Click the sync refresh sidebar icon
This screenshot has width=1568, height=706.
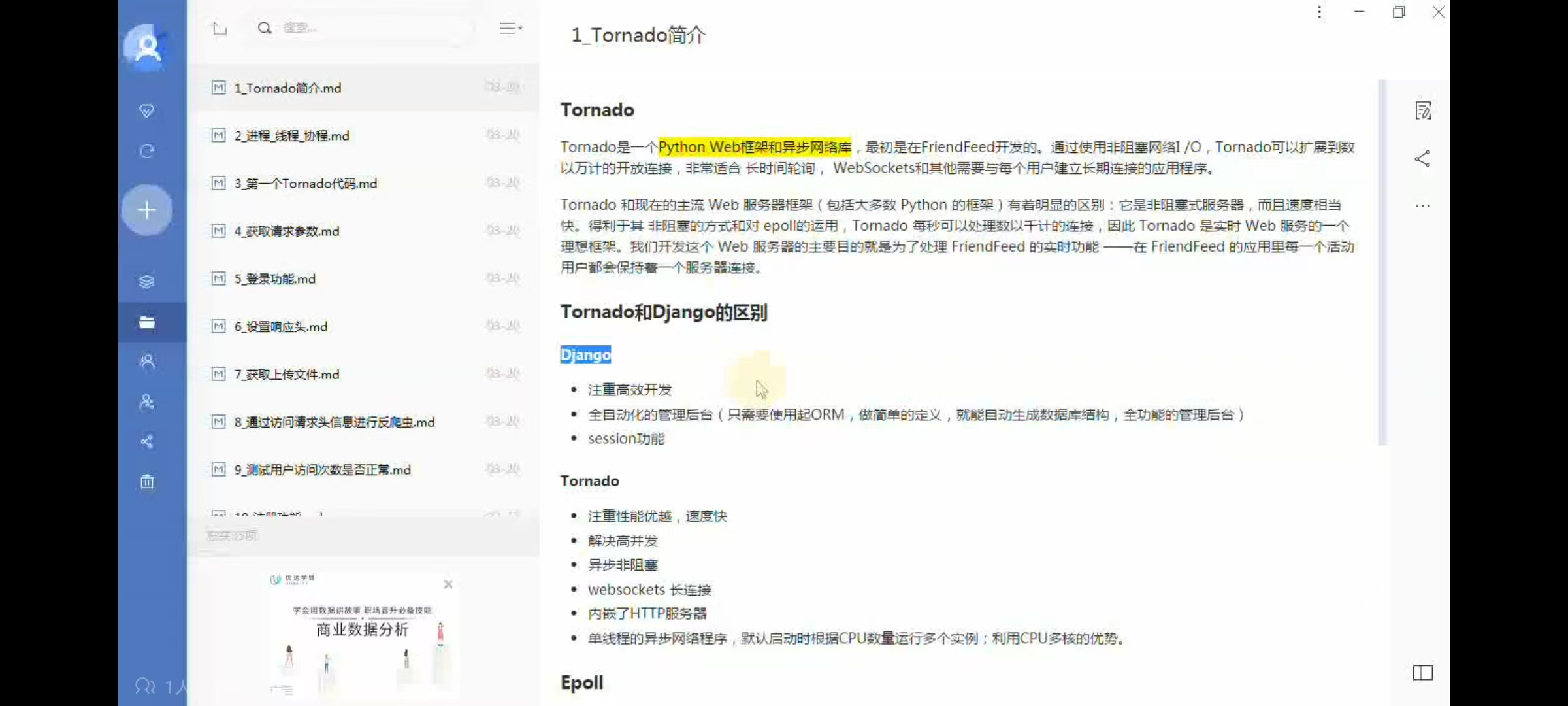click(x=147, y=151)
